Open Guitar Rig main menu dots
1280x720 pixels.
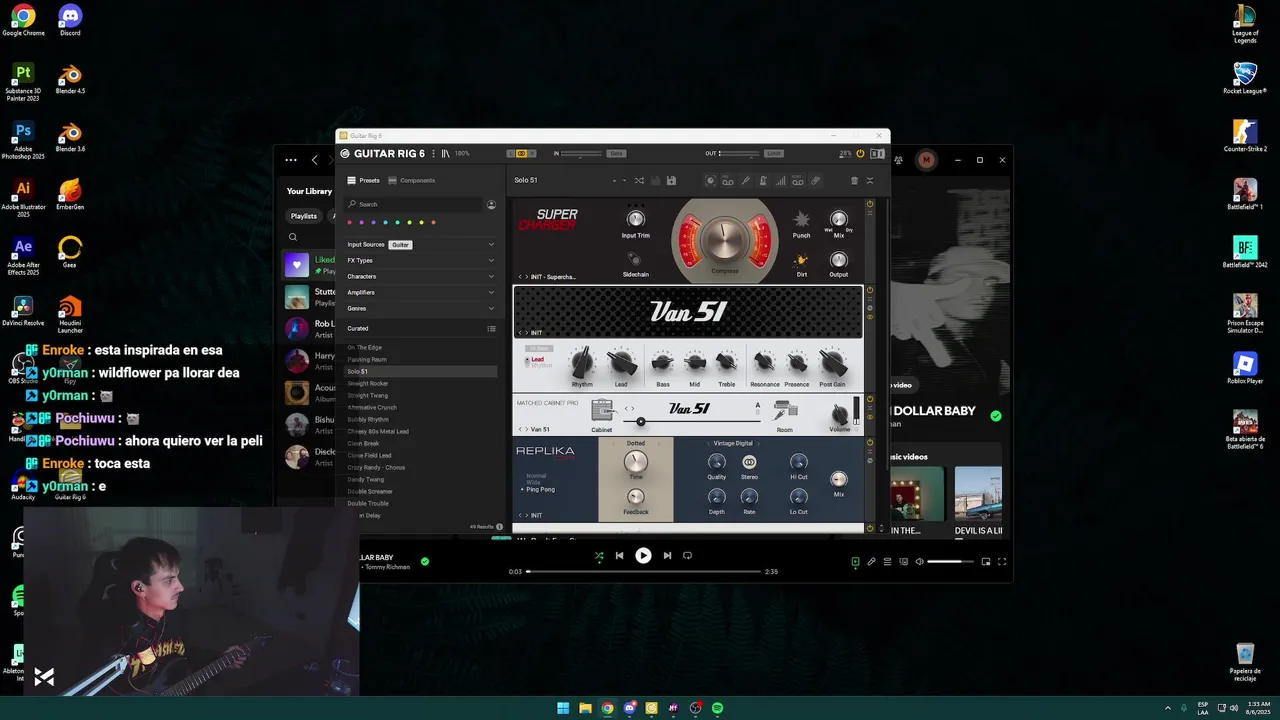[x=433, y=153]
